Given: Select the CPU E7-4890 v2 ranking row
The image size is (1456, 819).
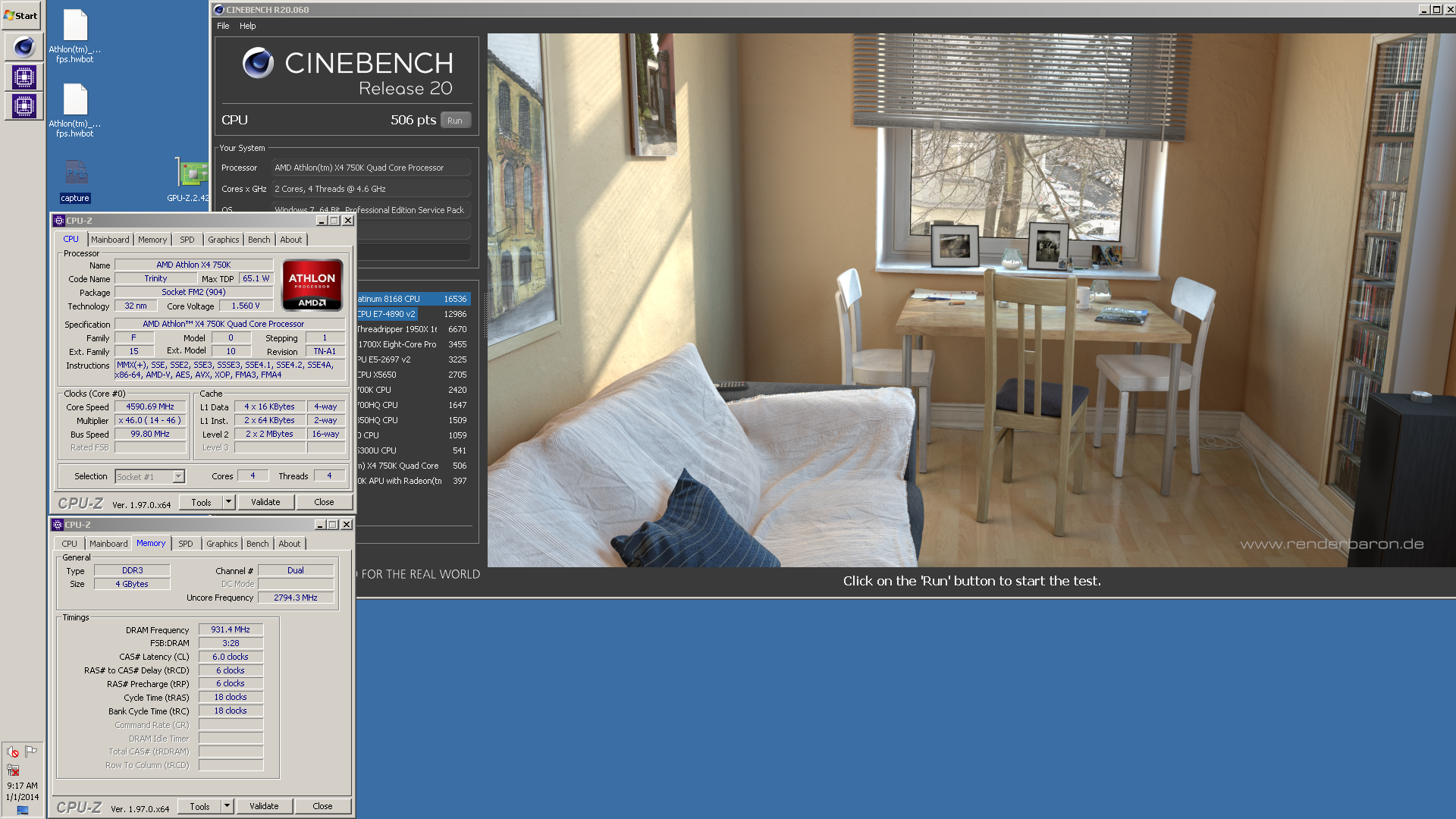Looking at the screenshot, I should 413,314.
